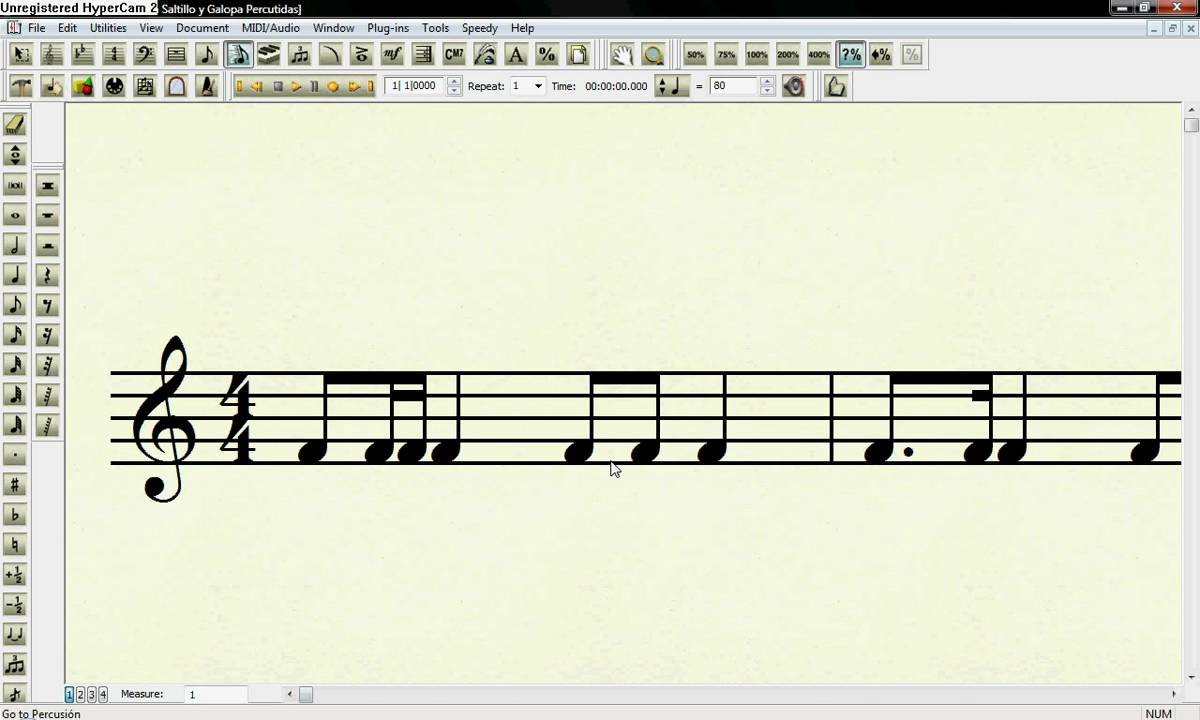Select the Zoom magnifier tool
The height and width of the screenshot is (720, 1200).
[x=653, y=54]
